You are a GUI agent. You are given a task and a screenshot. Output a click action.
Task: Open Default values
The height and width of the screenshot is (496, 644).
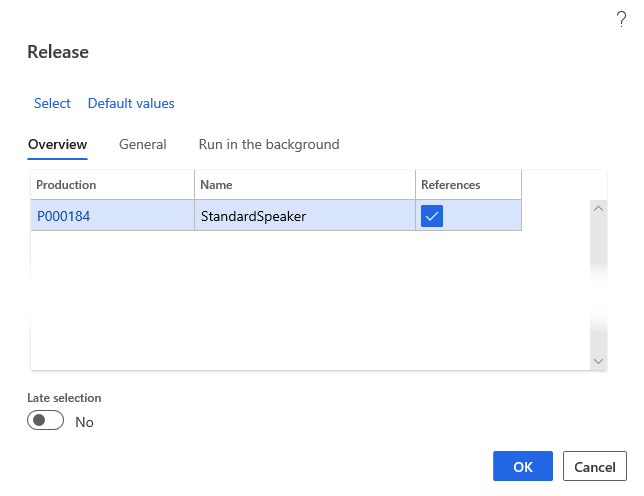click(131, 103)
